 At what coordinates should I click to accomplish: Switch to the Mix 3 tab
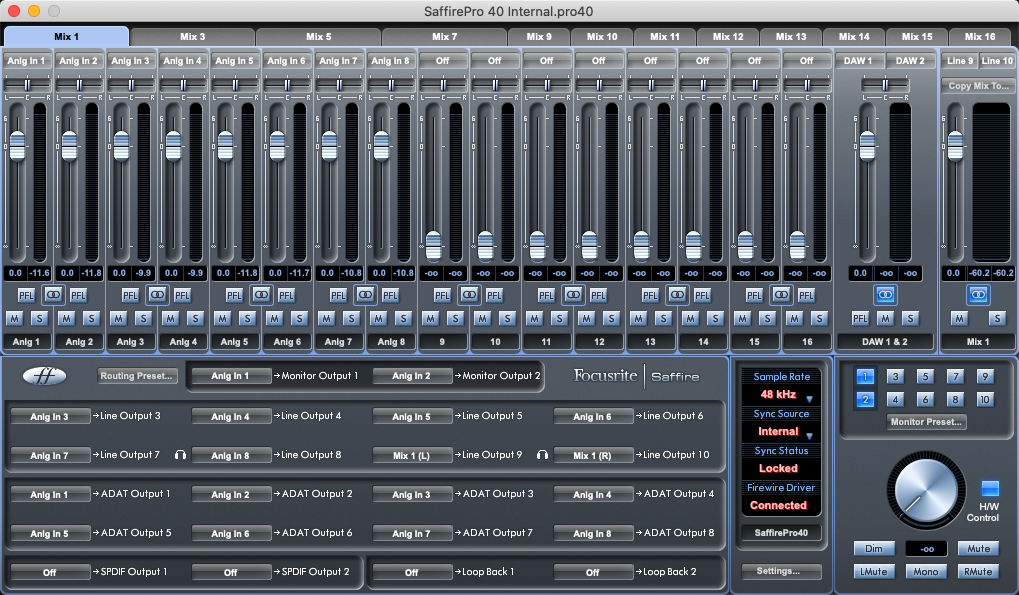point(193,36)
